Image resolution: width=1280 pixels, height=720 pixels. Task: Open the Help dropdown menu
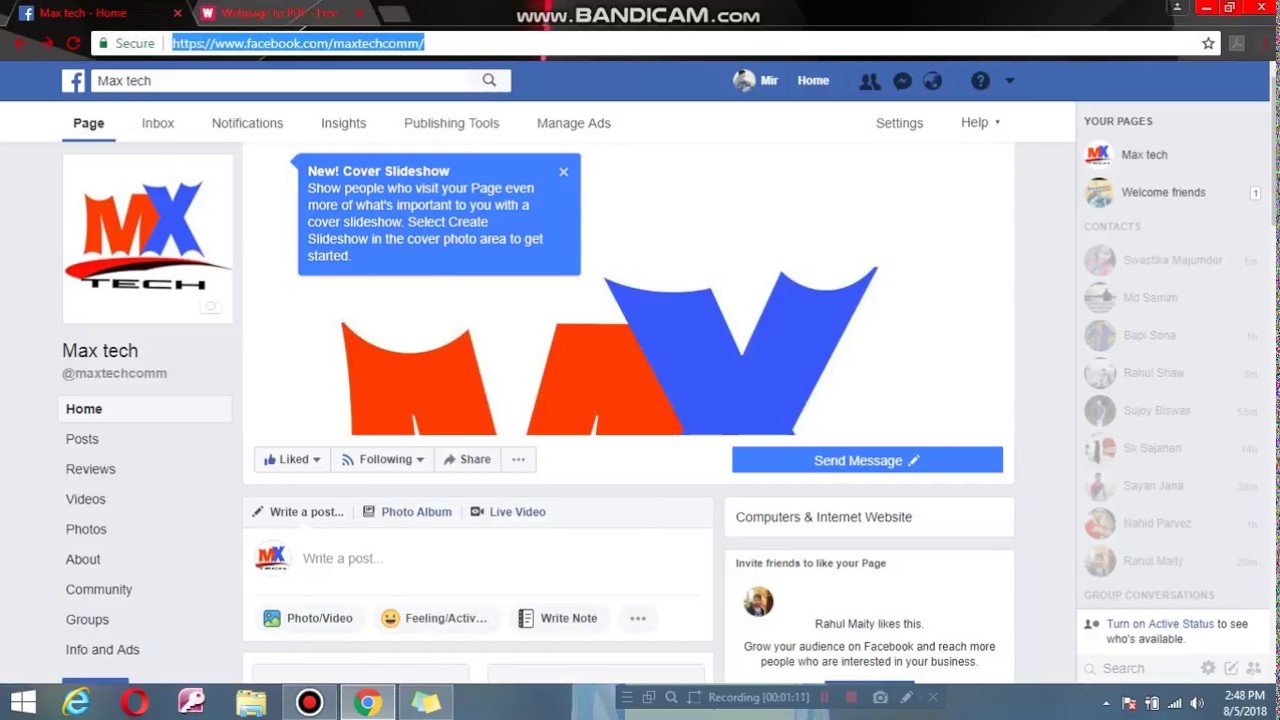980,123
